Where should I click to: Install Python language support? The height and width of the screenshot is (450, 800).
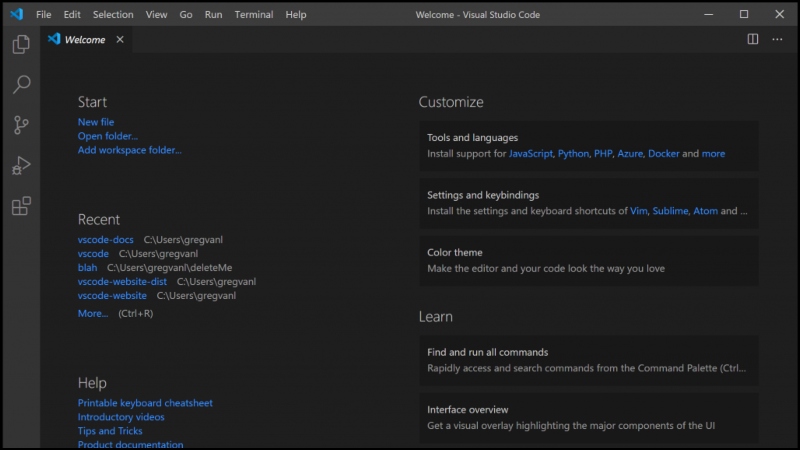tap(573, 154)
